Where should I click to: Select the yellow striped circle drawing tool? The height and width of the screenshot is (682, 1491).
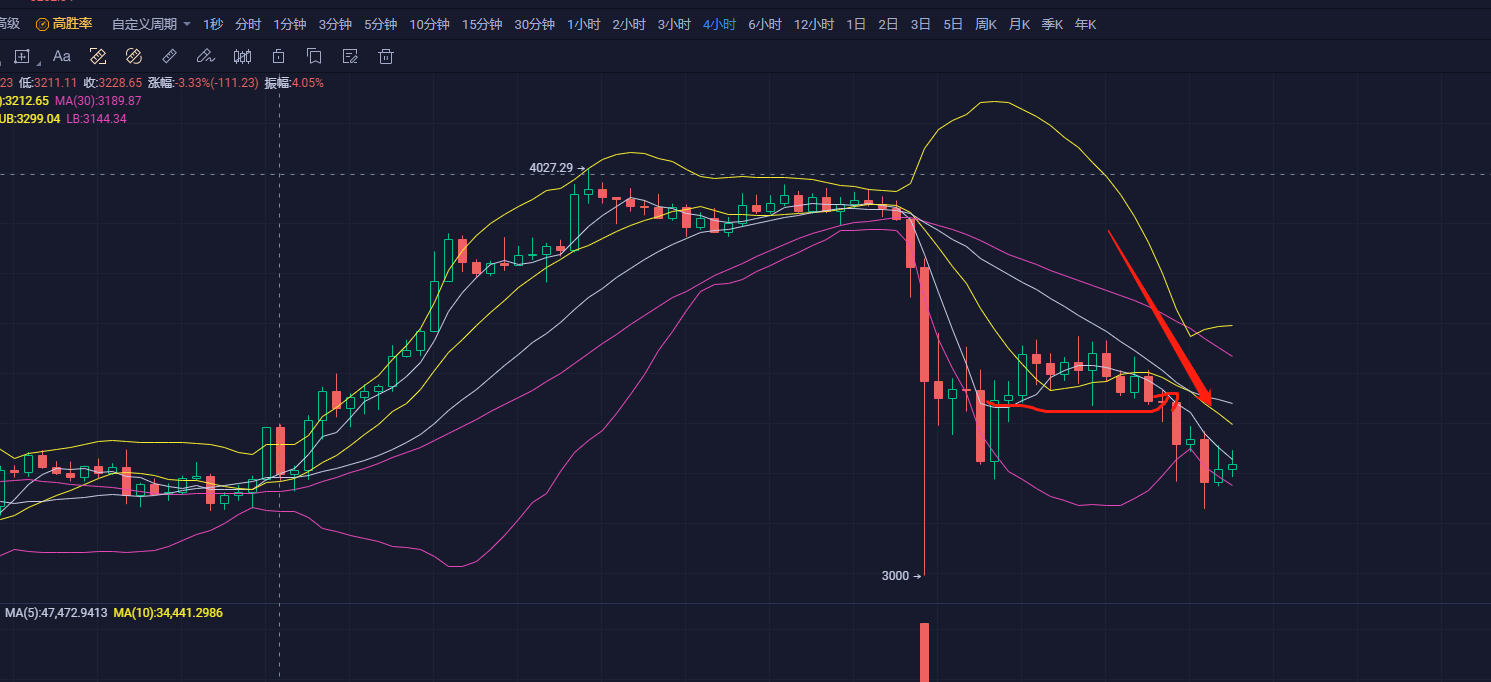coord(134,56)
